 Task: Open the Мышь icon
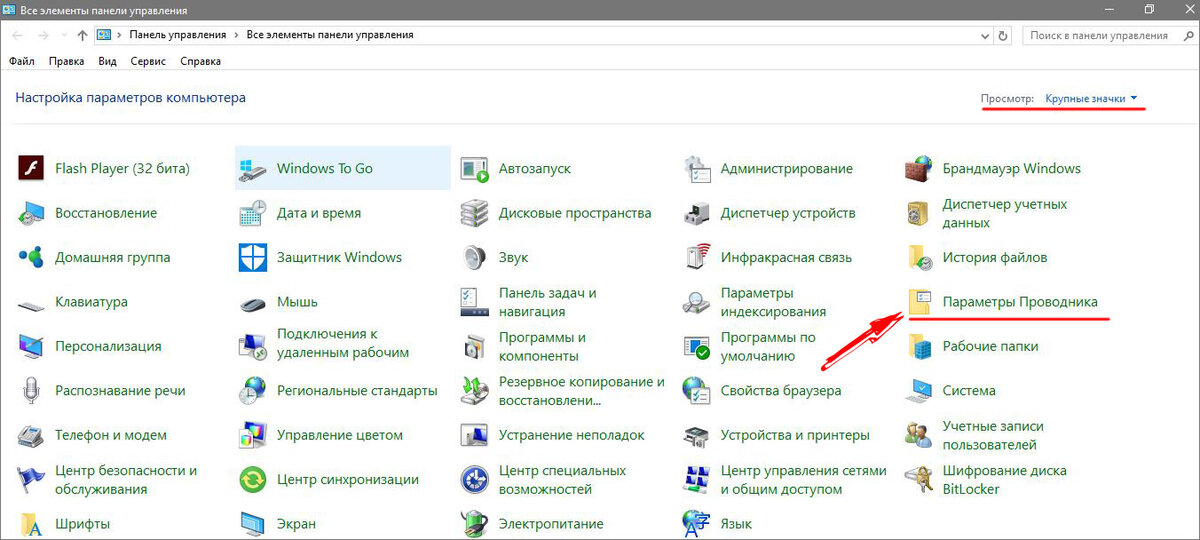tap(253, 302)
